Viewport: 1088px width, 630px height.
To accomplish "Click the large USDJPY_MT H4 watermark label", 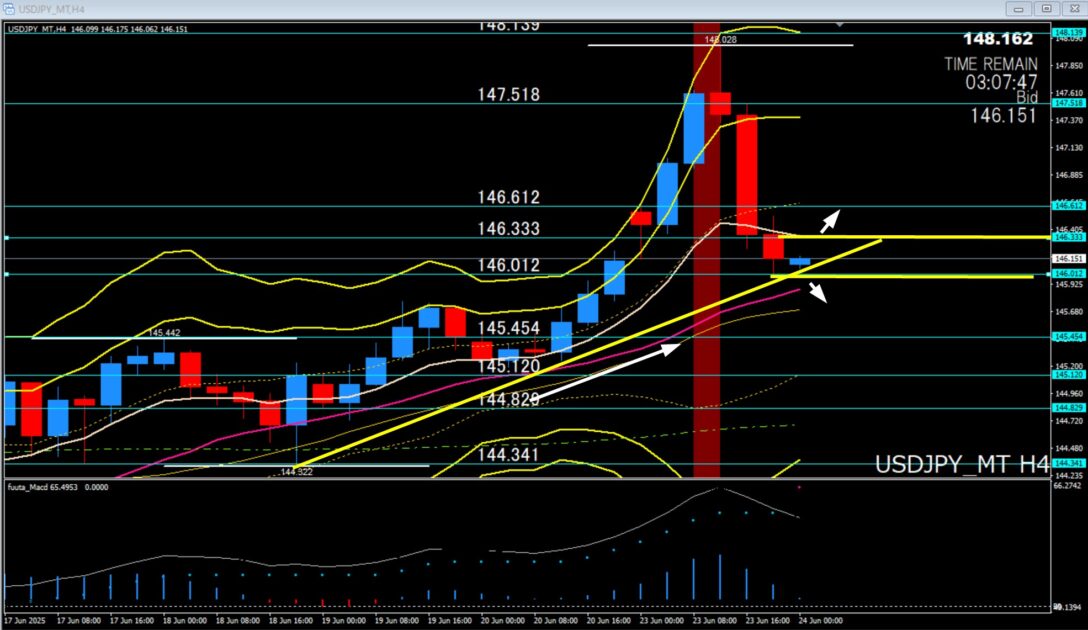I will (x=961, y=465).
